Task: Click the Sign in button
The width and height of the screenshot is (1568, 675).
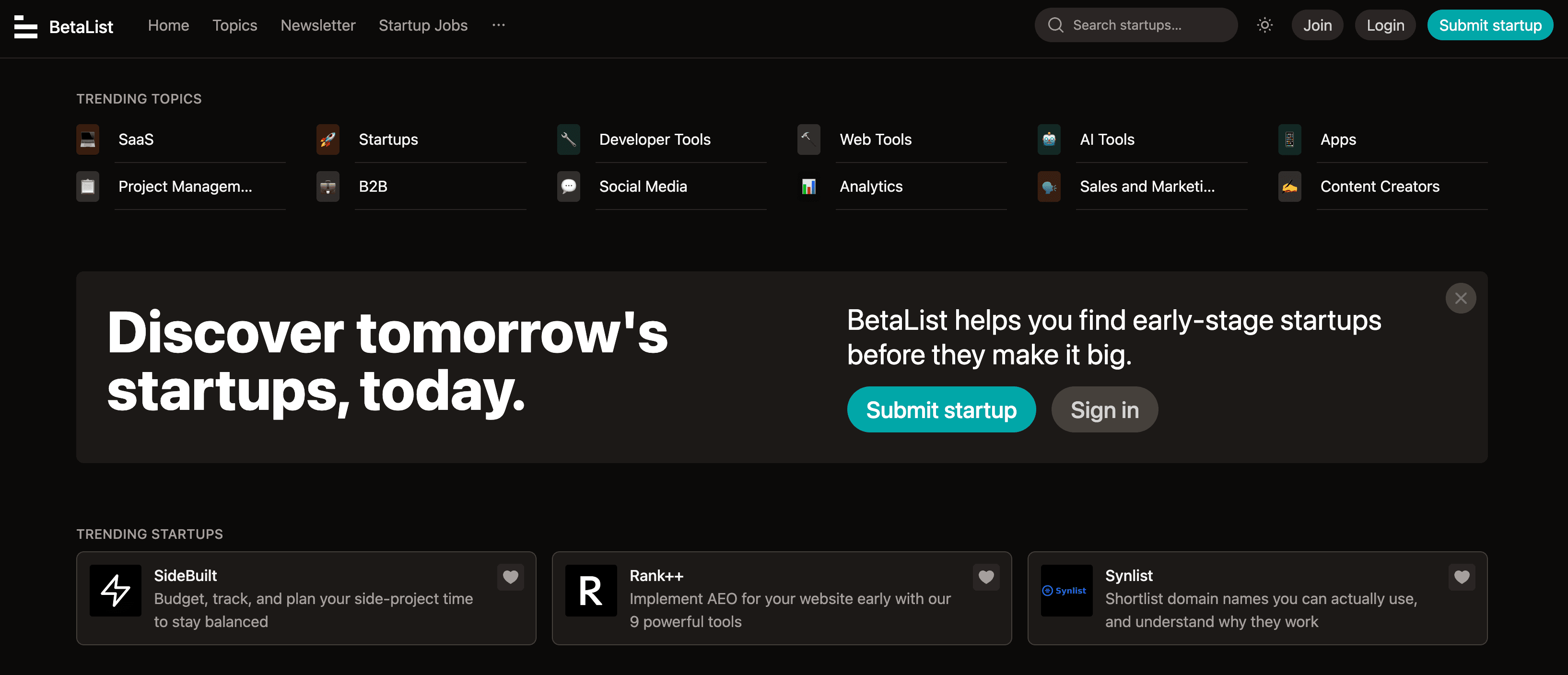Action: [x=1104, y=409]
